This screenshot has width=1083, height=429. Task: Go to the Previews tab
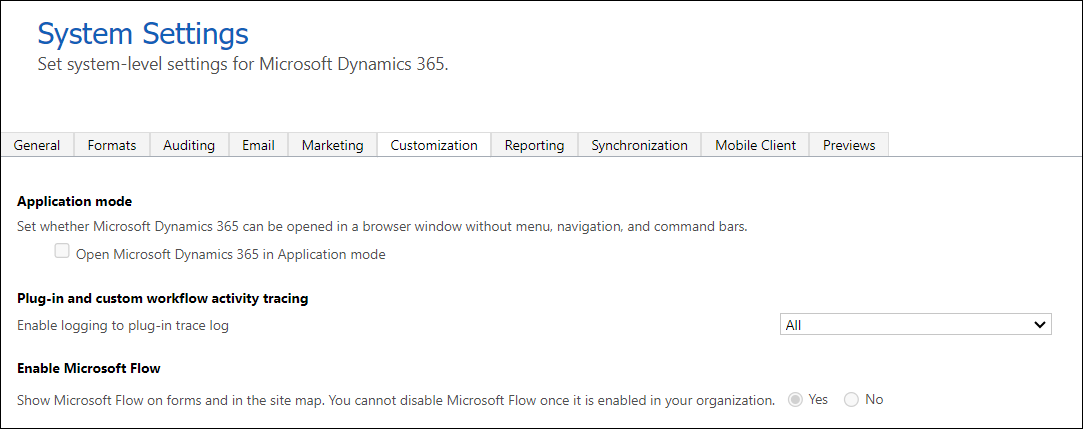tap(849, 145)
